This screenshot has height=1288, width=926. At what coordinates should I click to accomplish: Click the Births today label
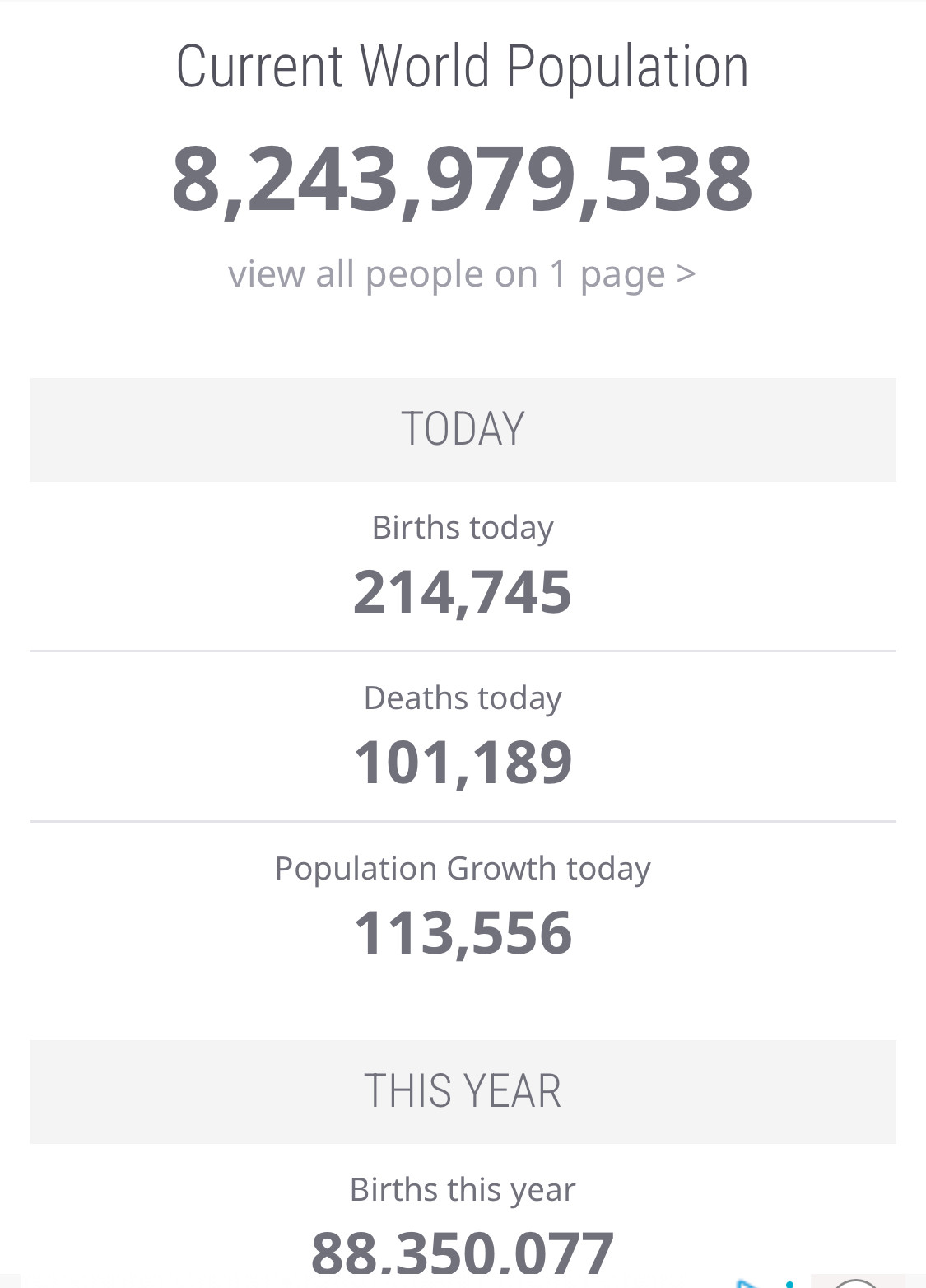(463, 528)
